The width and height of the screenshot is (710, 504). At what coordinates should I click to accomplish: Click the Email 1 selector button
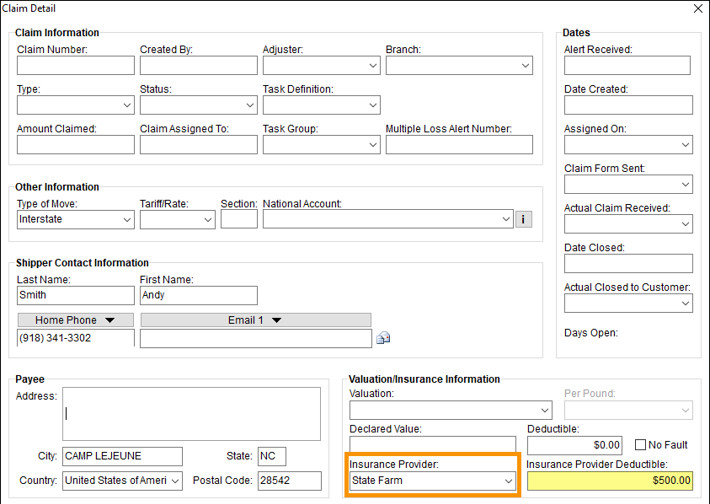point(255,320)
